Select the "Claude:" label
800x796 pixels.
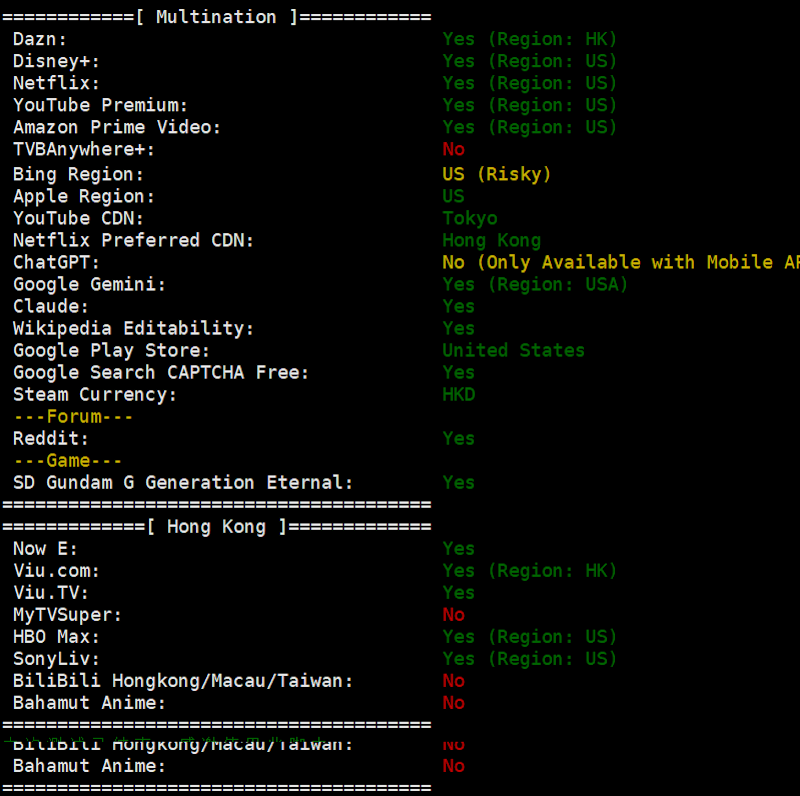click(x=51, y=306)
